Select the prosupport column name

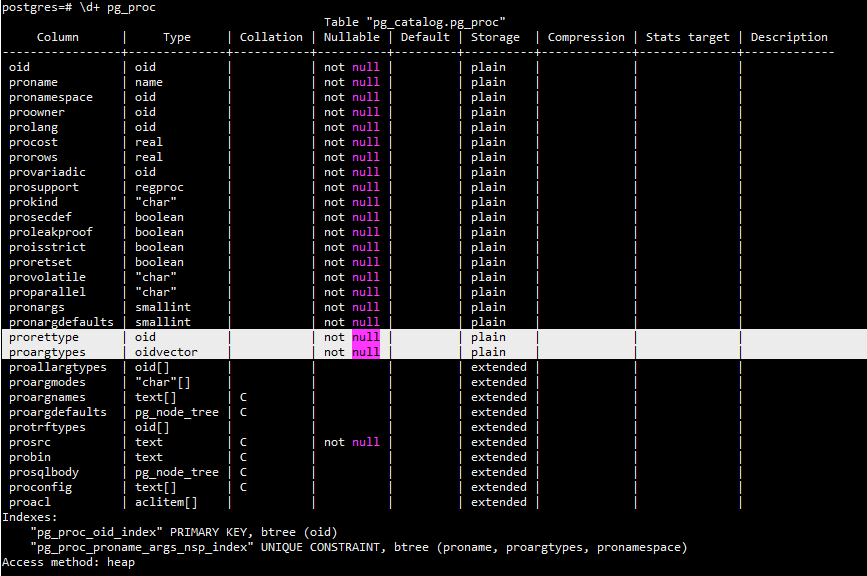tap(44, 187)
